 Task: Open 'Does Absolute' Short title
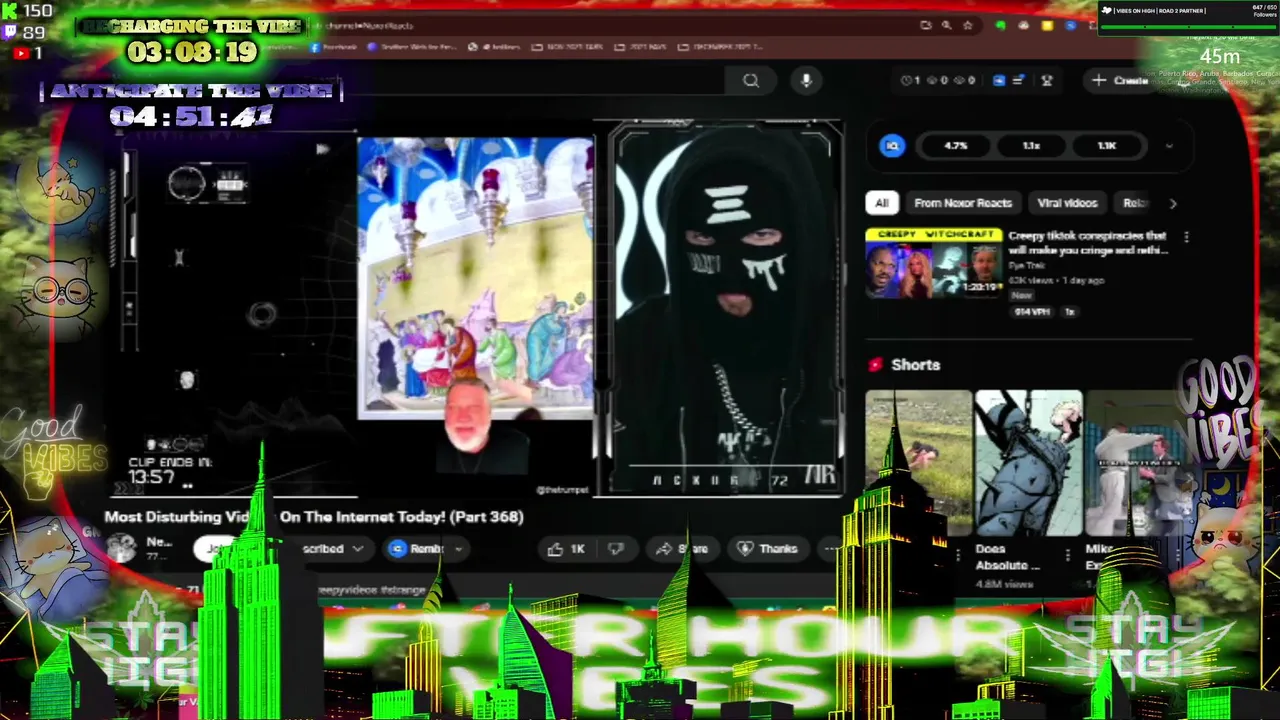[x=1007, y=557]
